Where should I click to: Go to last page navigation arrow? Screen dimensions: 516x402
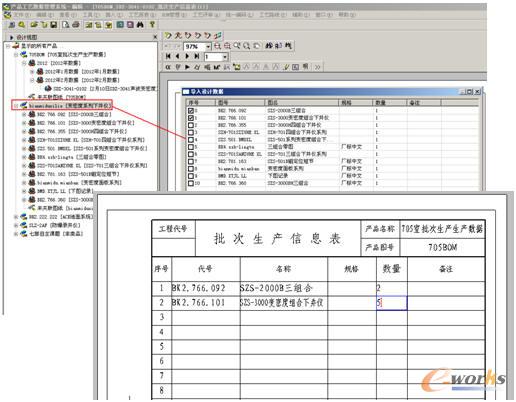tap(197, 57)
